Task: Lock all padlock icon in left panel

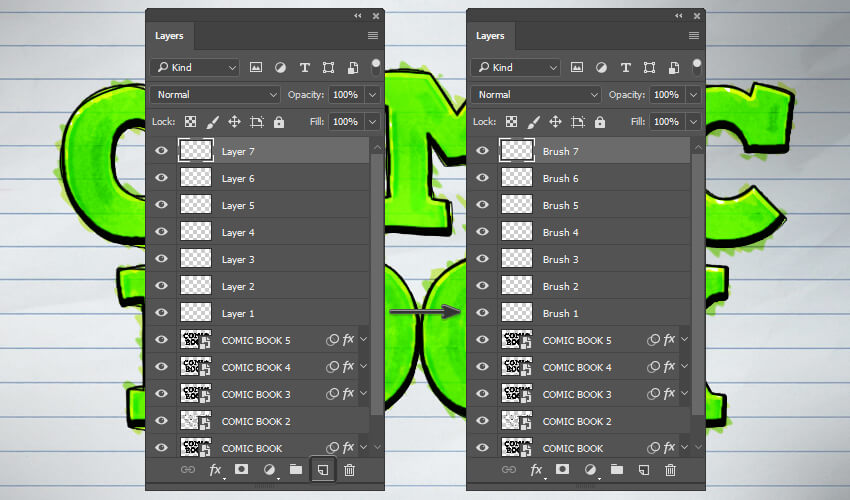Action: [279, 121]
